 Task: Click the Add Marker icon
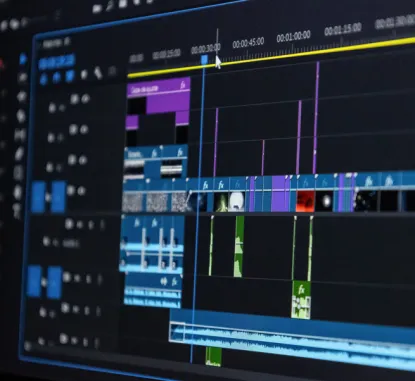coord(84,74)
